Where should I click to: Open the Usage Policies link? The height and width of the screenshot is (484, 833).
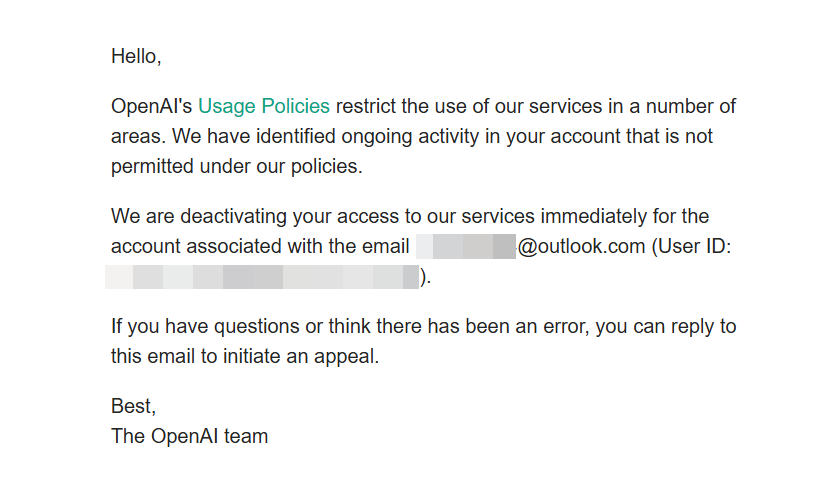[264, 107]
